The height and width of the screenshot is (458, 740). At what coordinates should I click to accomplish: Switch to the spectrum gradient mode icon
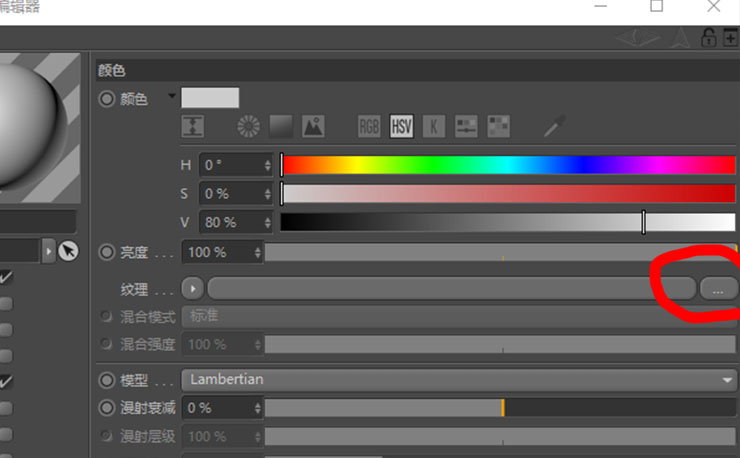281,126
